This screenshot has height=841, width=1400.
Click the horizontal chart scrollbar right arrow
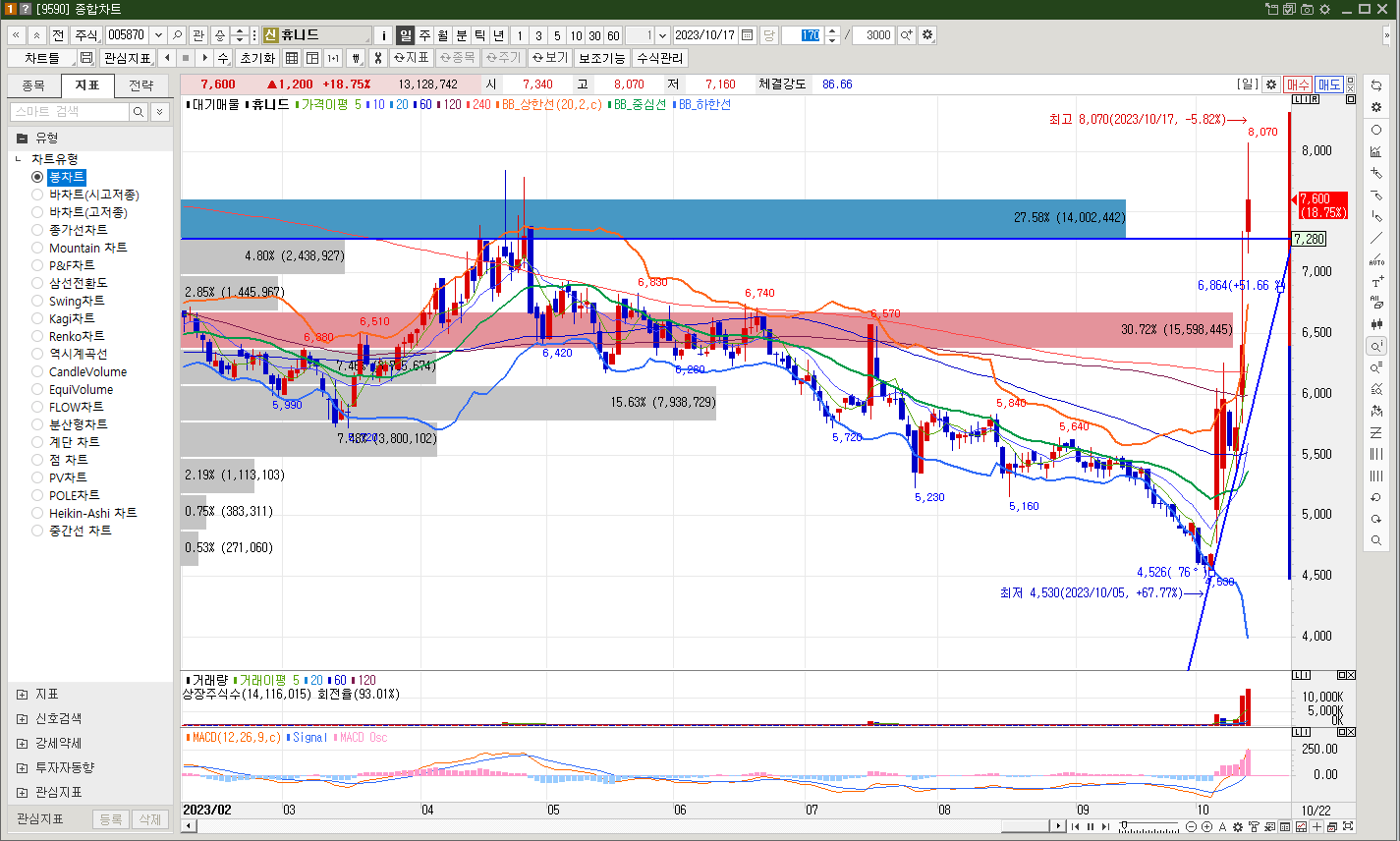coord(1058,826)
